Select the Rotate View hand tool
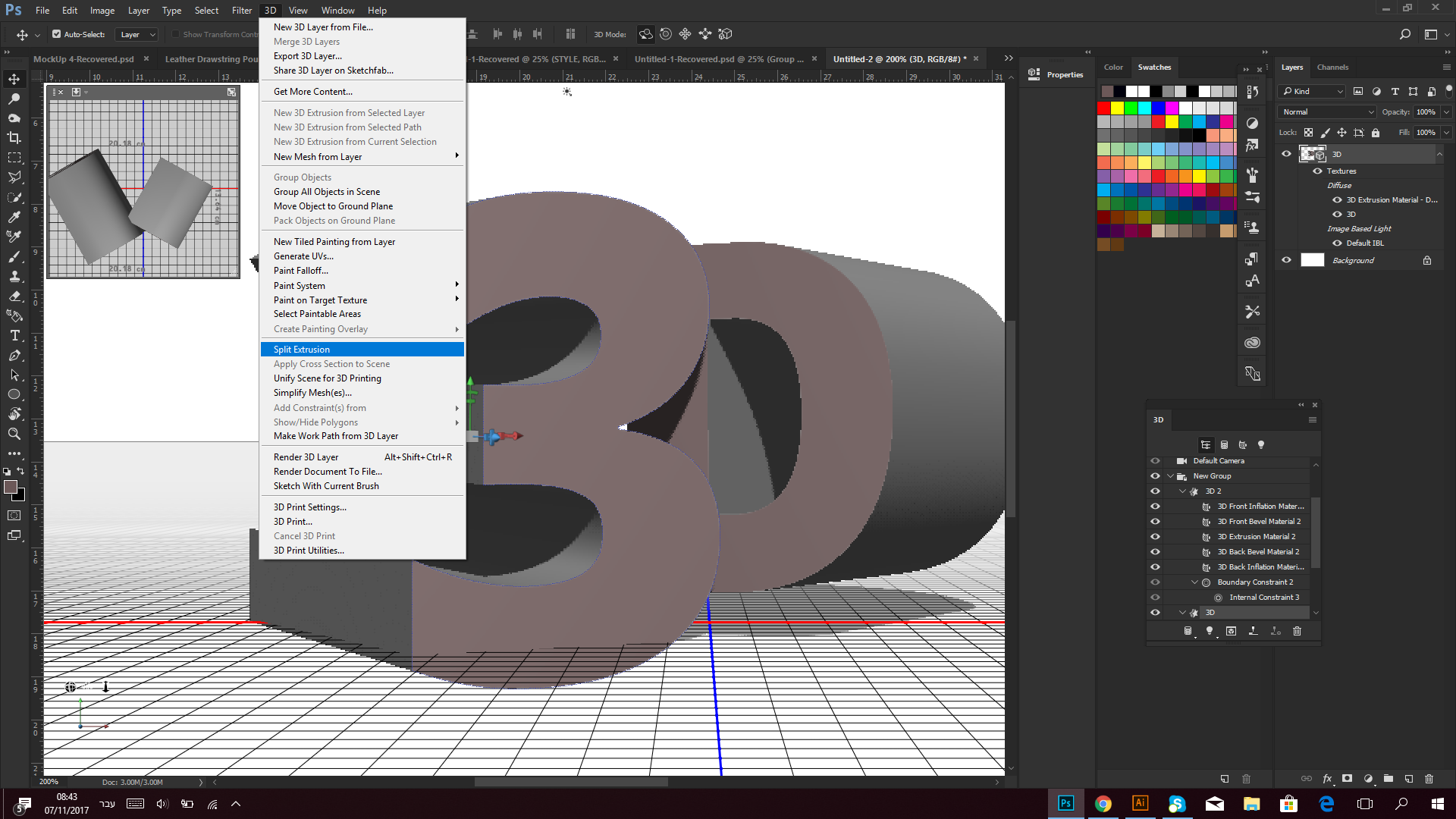1456x819 pixels. pos(14,414)
